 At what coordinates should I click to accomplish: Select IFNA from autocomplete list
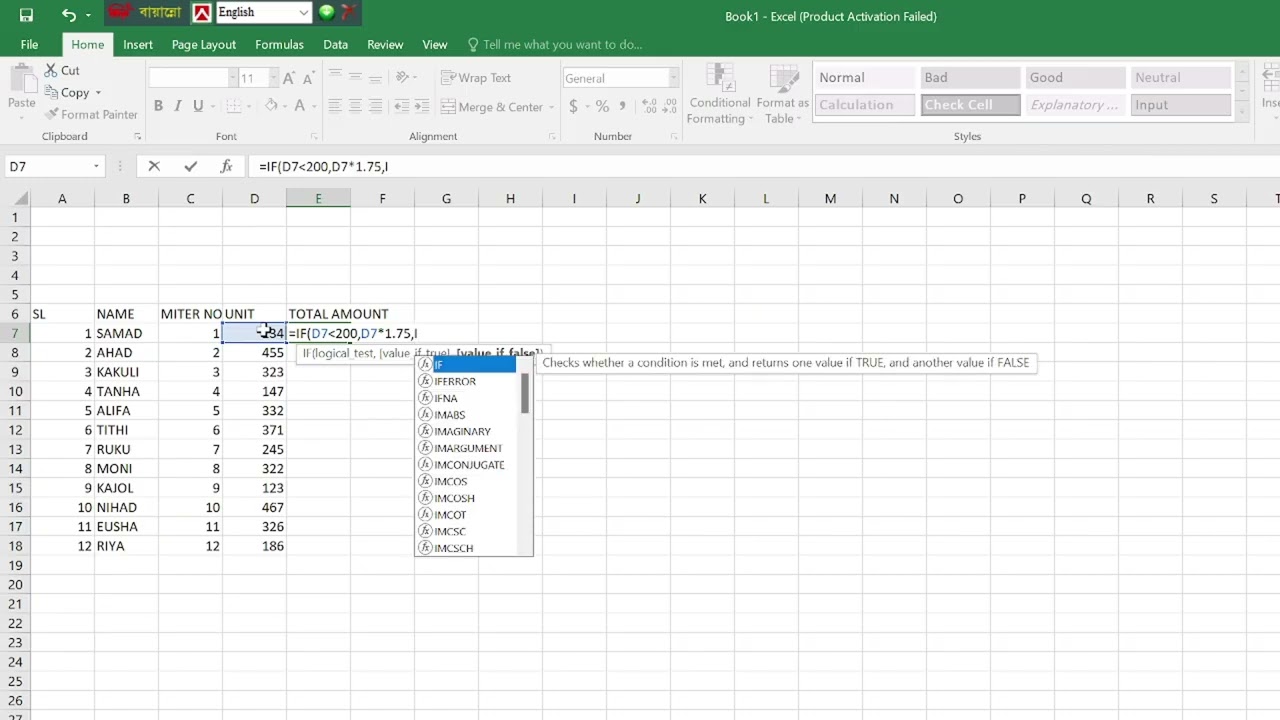467,398
